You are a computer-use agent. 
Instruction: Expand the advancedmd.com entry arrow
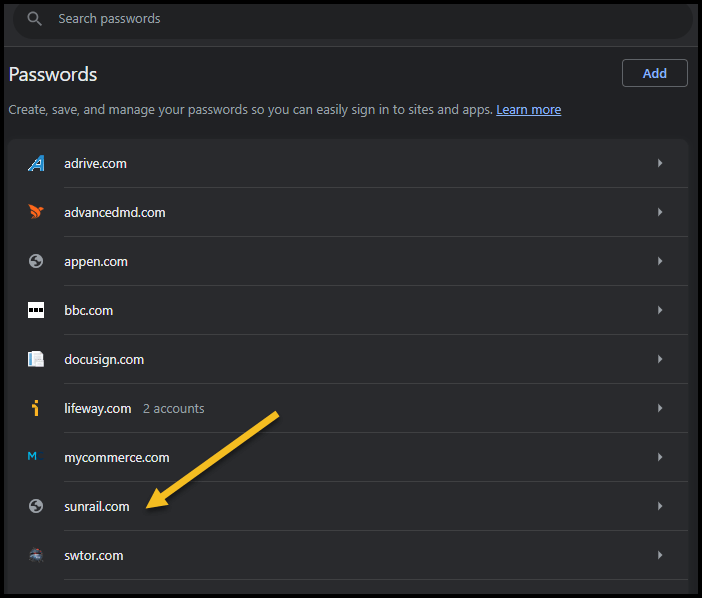pyautogui.click(x=660, y=212)
